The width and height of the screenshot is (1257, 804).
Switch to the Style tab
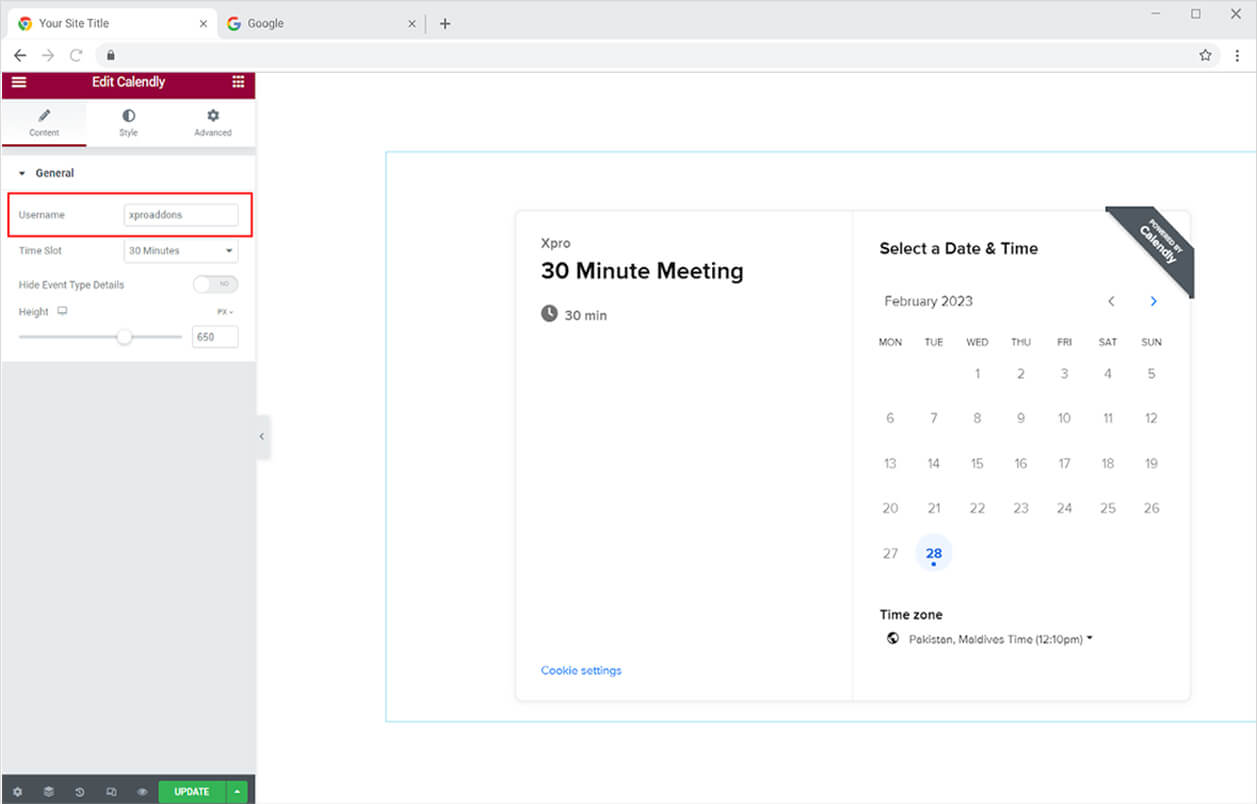click(128, 123)
